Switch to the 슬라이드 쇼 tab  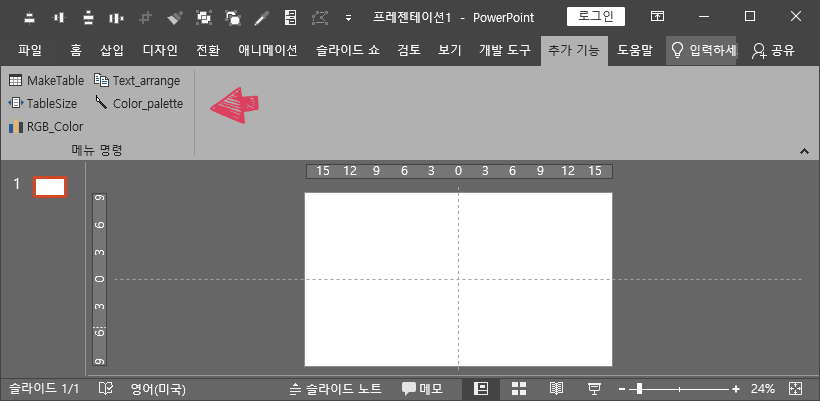click(x=347, y=50)
